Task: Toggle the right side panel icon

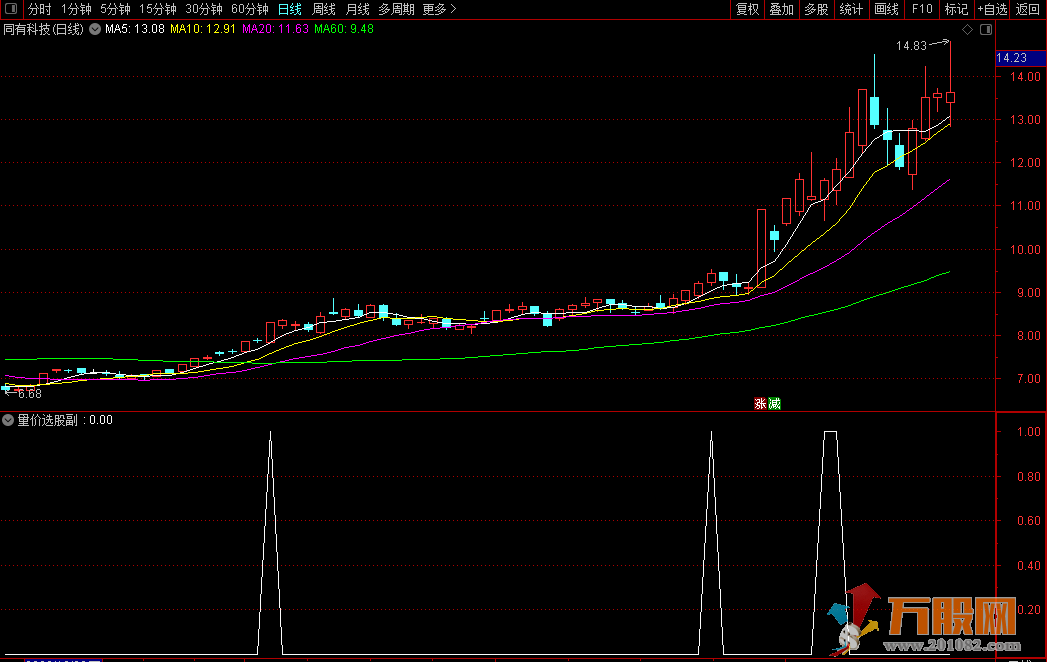Action: pyautogui.click(x=986, y=30)
